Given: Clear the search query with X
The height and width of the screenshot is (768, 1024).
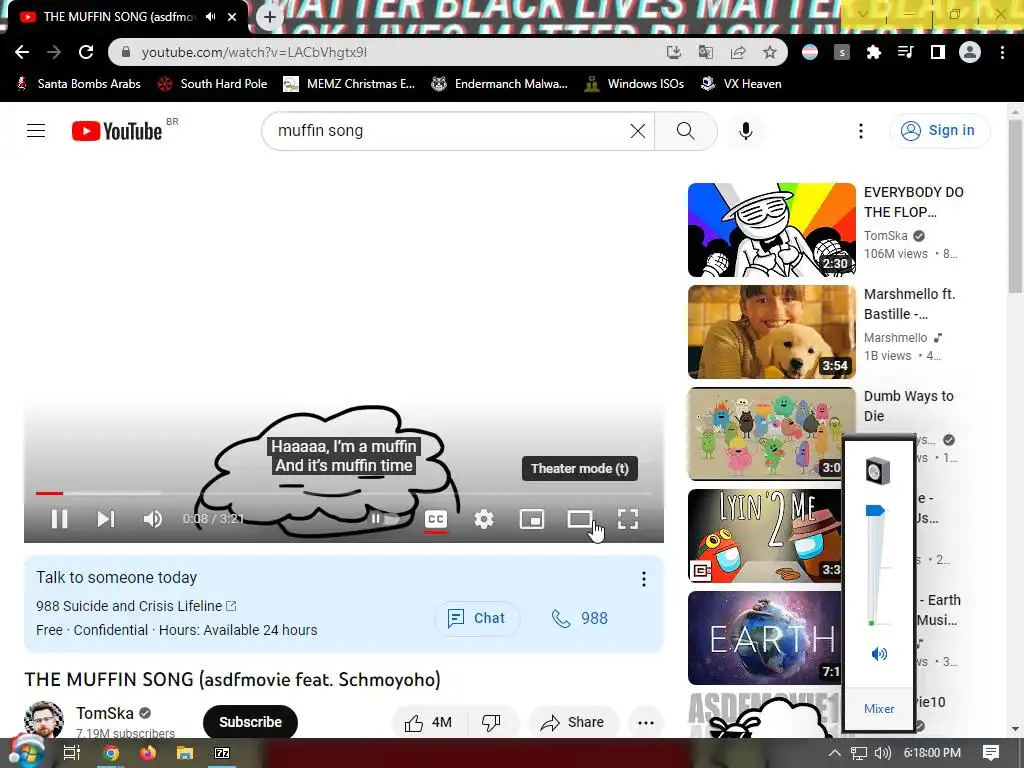Looking at the screenshot, I should tap(638, 131).
